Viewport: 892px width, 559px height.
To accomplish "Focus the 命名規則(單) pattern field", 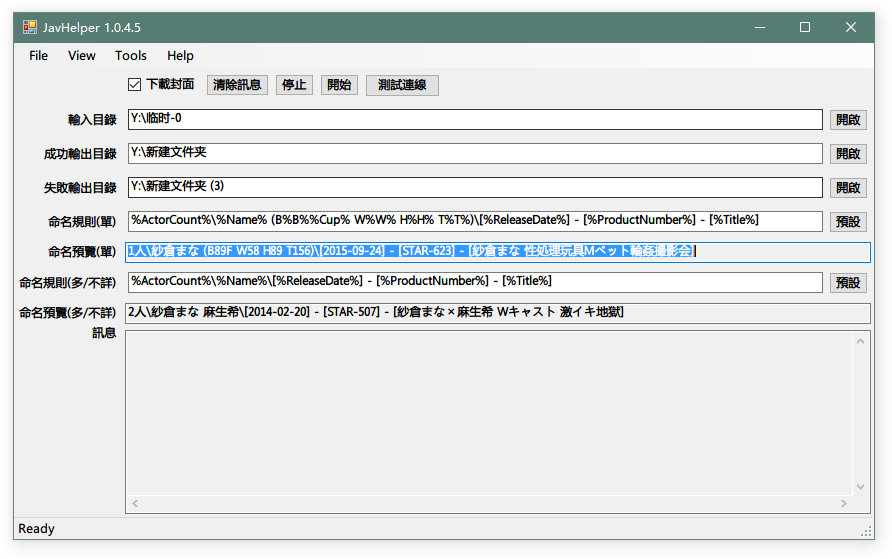I will pyautogui.click(x=475, y=221).
